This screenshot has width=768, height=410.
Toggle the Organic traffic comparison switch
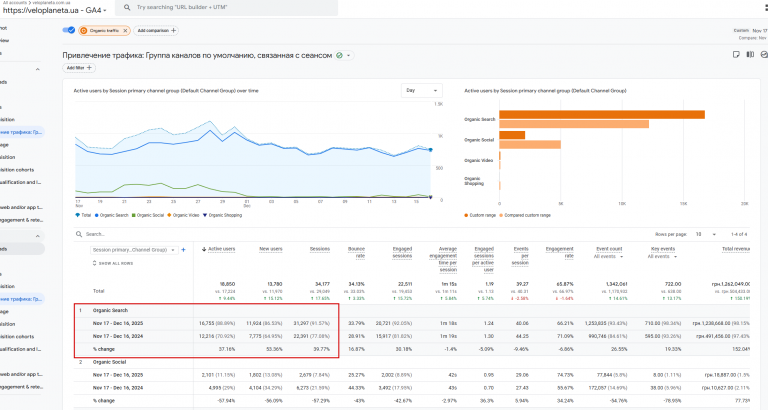coord(69,31)
